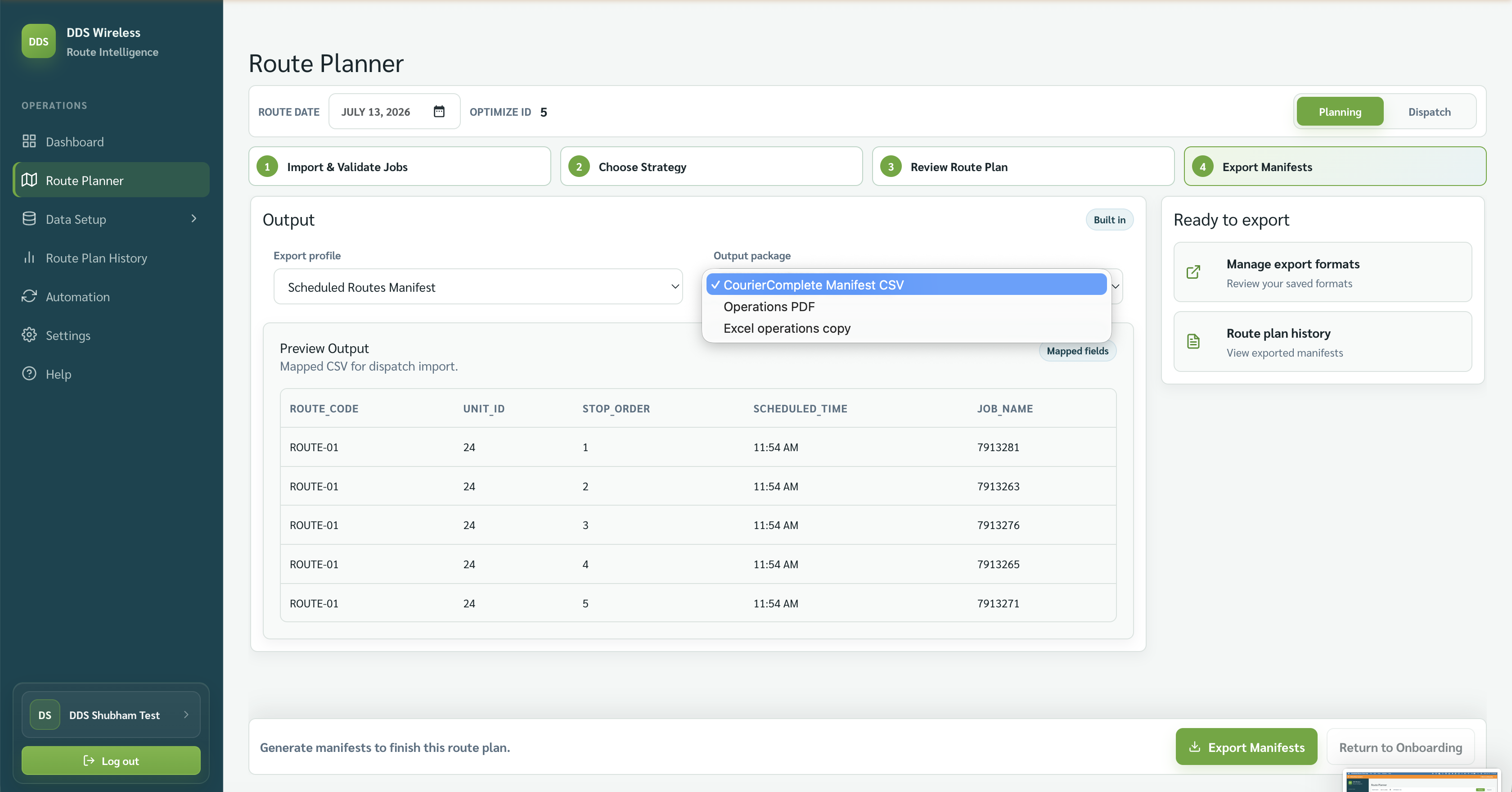
Task: Click the Data Setup database icon
Action: (29, 219)
